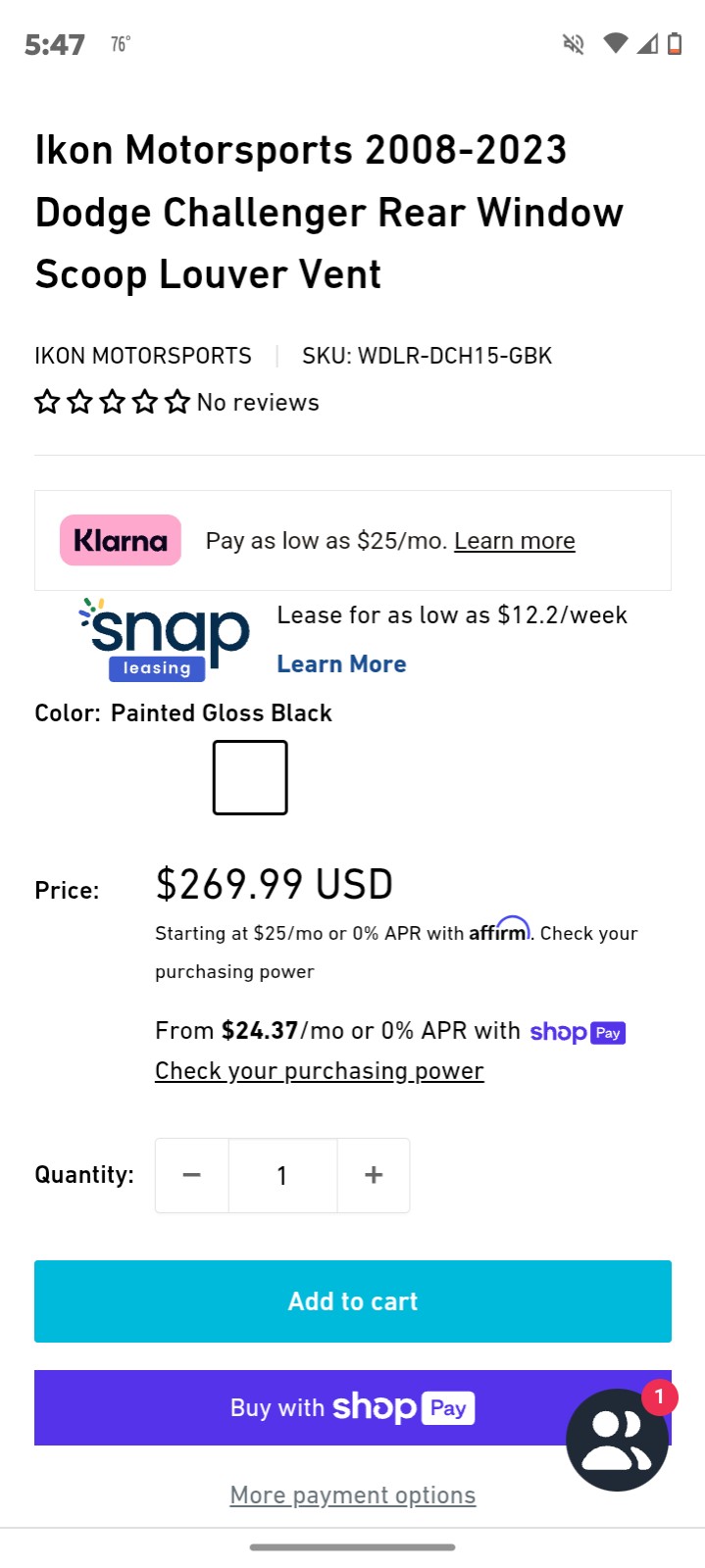Buy now with Shop Pay button
The width and height of the screenshot is (705, 1568).
(x=353, y=1407)
